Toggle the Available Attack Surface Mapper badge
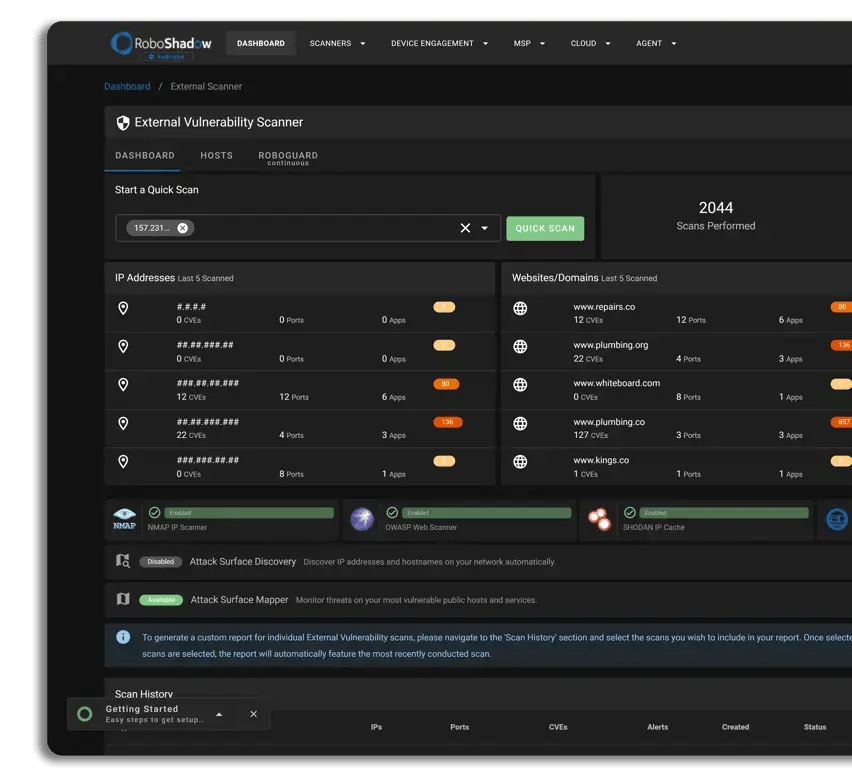 tap(161, 600)
